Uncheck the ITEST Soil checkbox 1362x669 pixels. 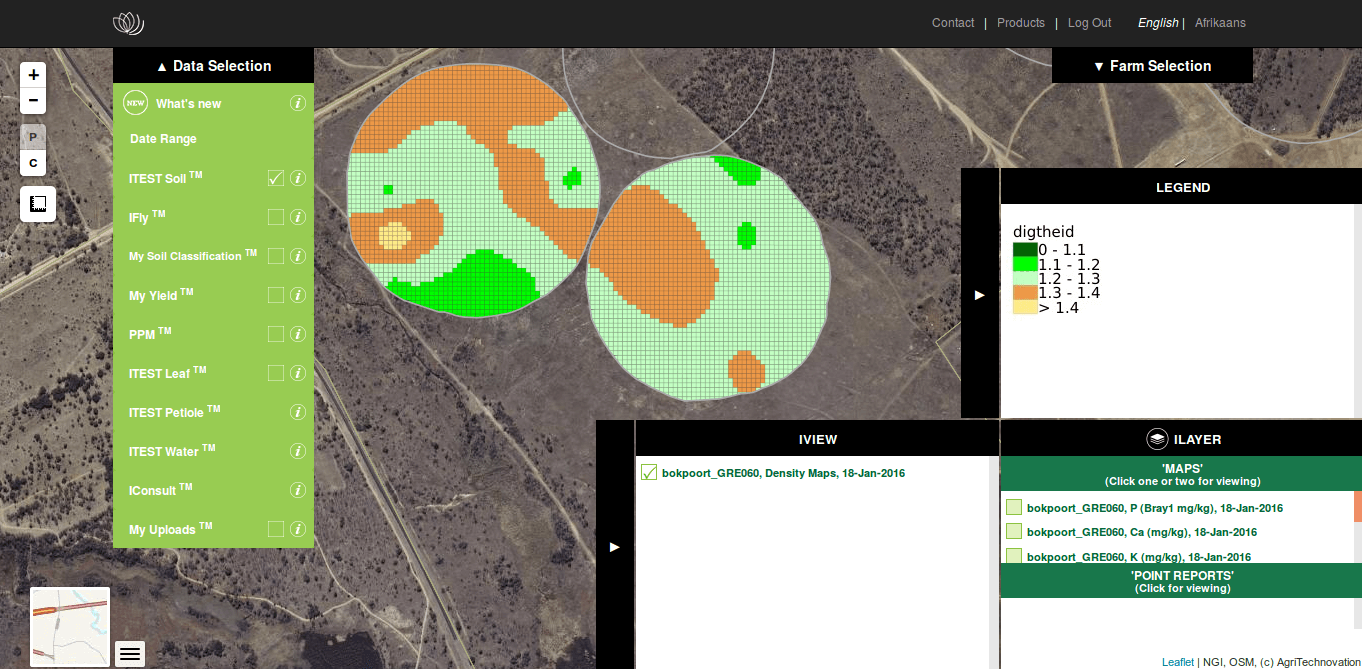[x=275, y=178]
